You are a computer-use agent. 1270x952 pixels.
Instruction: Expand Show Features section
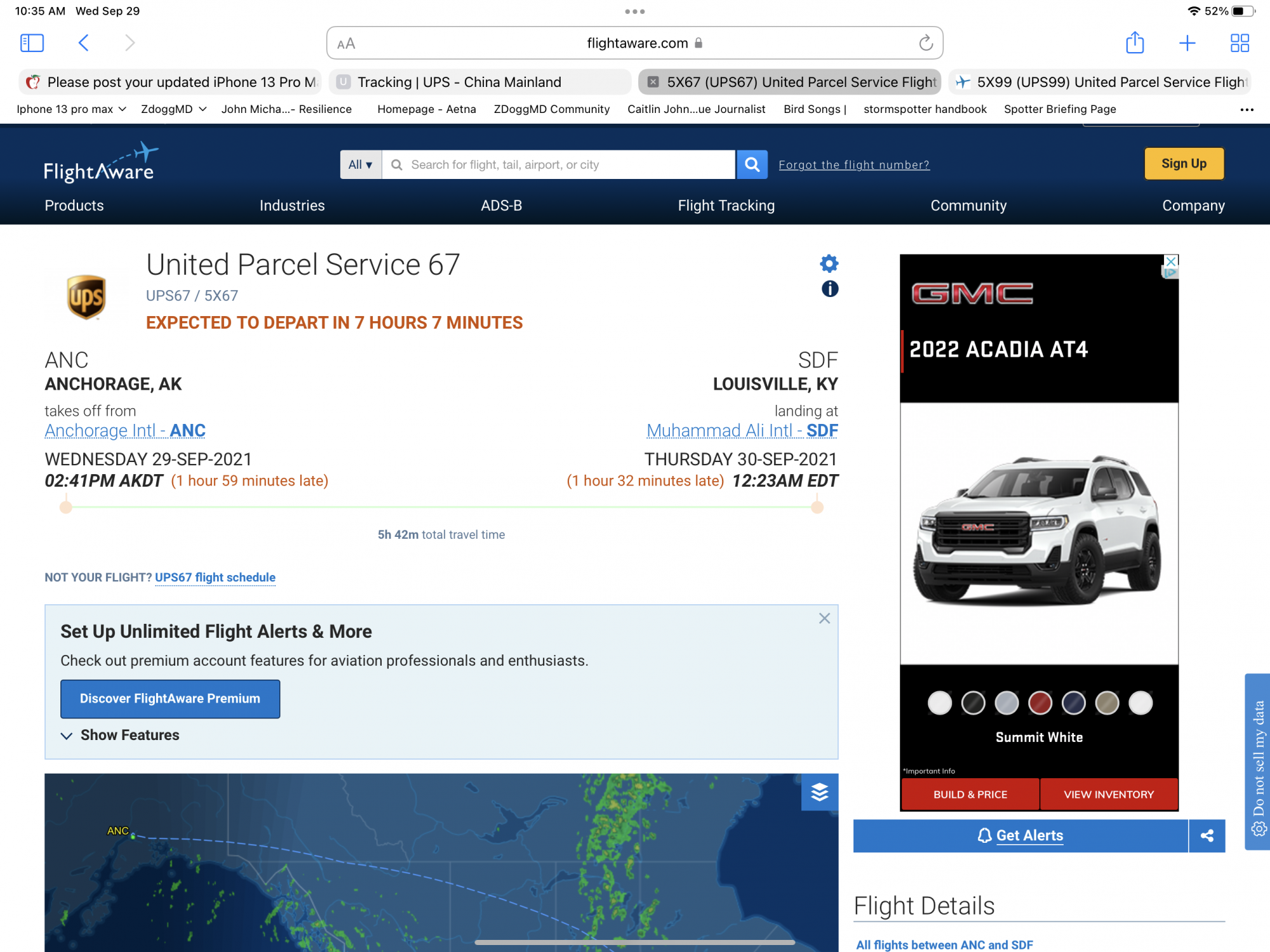(x=120, y=735)
